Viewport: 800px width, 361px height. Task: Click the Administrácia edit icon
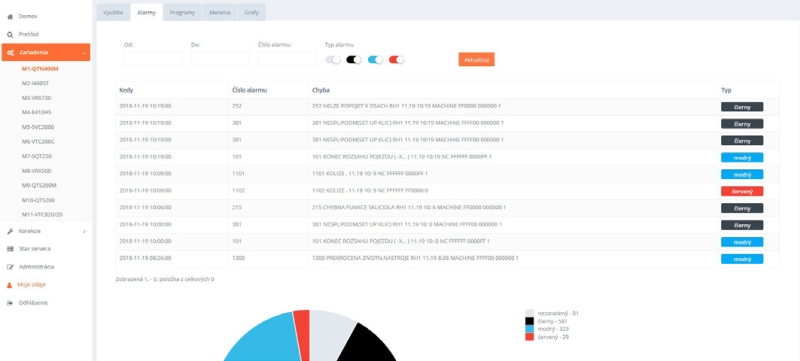click(x=10, y=267)
